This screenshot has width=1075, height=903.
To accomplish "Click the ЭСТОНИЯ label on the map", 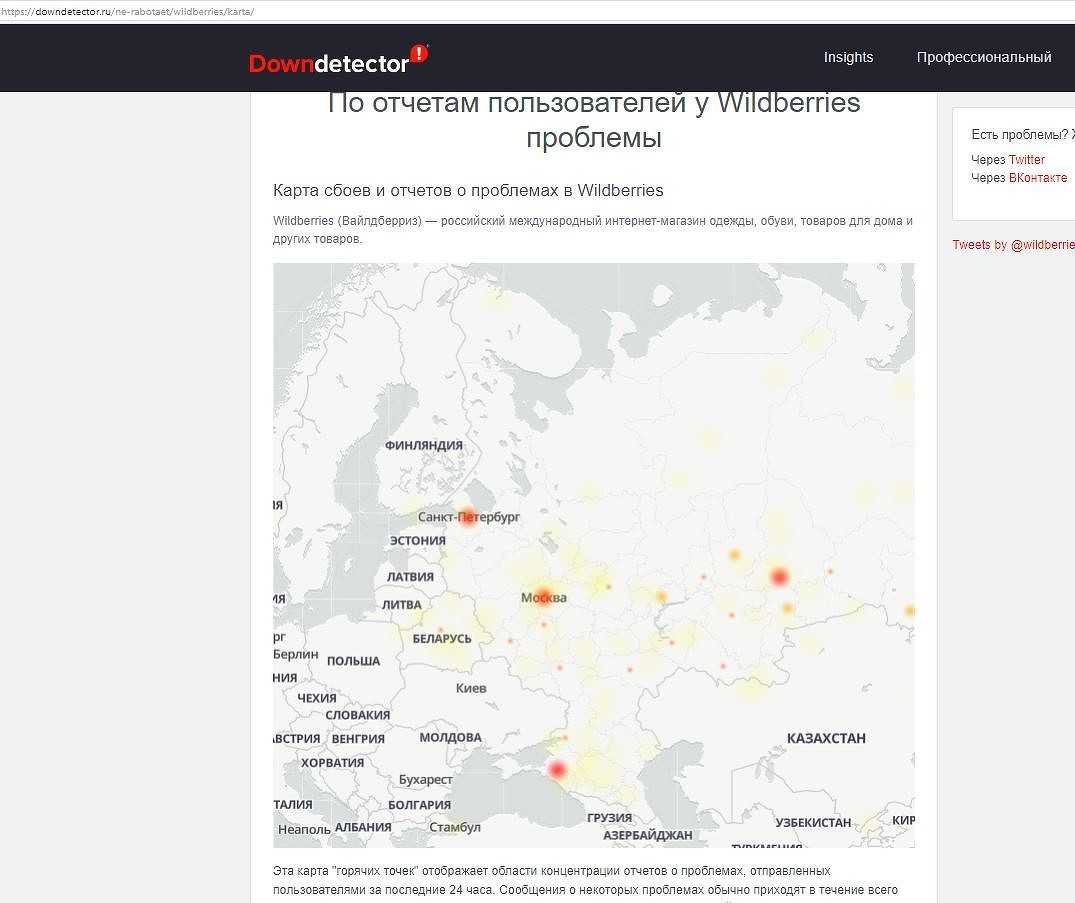I will (x=418, y=540).
